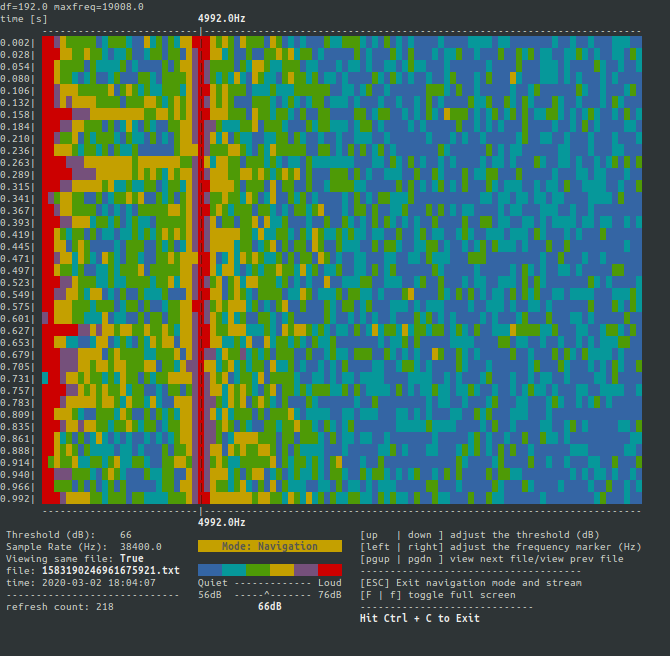Click the [up | down] threshold hint

coord(479,535)
